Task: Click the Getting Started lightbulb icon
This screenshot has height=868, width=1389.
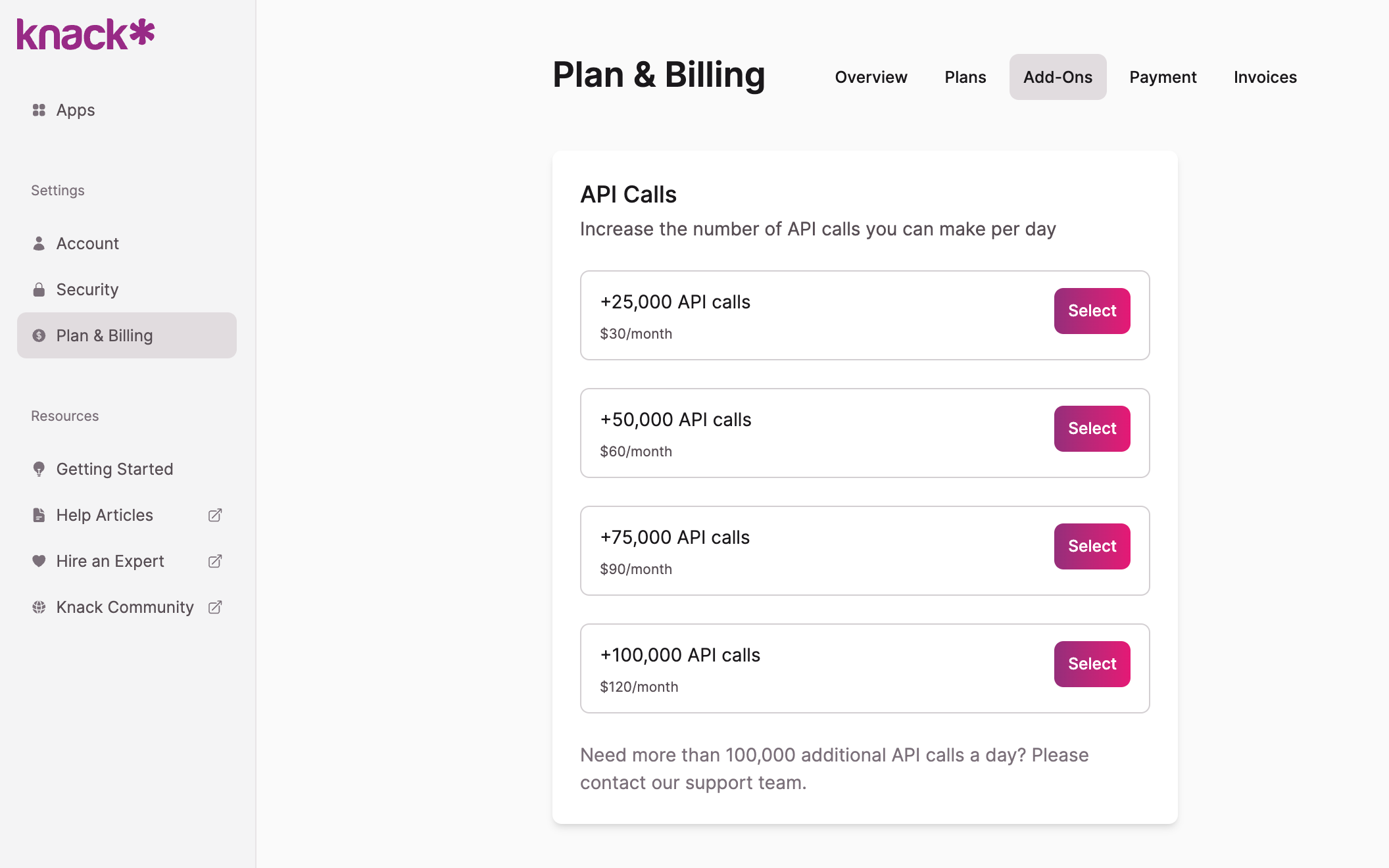Action: point(39,469)
